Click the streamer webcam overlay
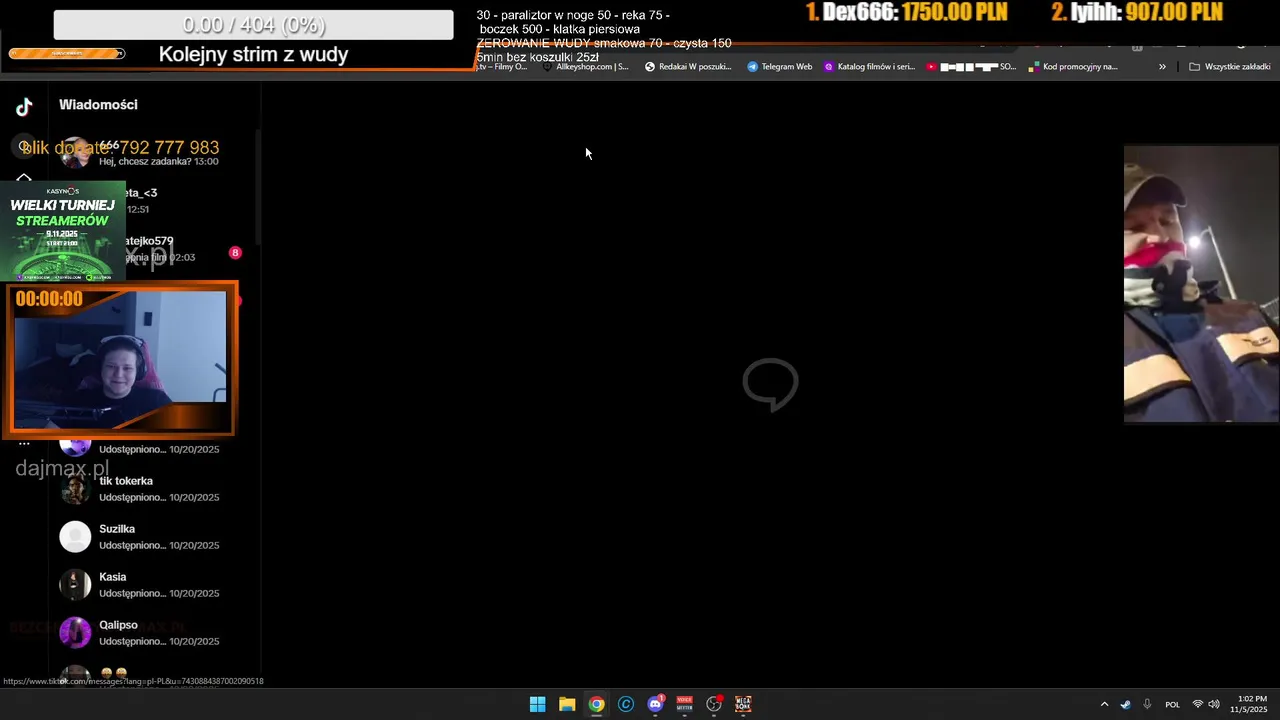Image resolution: width=1280 pixels, height=720 pixels. coord(121,360)
